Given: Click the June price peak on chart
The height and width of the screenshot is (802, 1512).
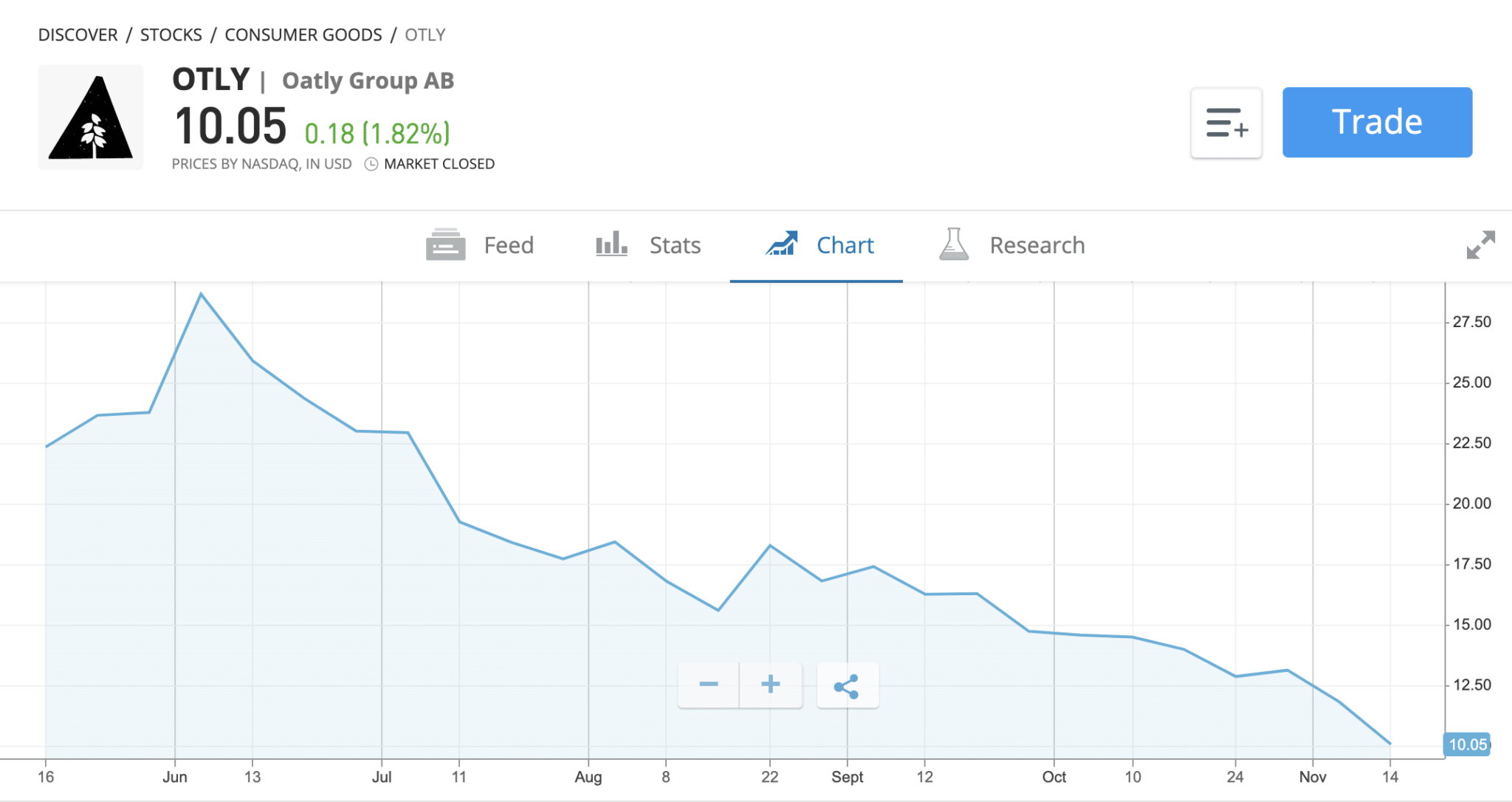Looking at the screenshot, I should click(x=201, y=294).
